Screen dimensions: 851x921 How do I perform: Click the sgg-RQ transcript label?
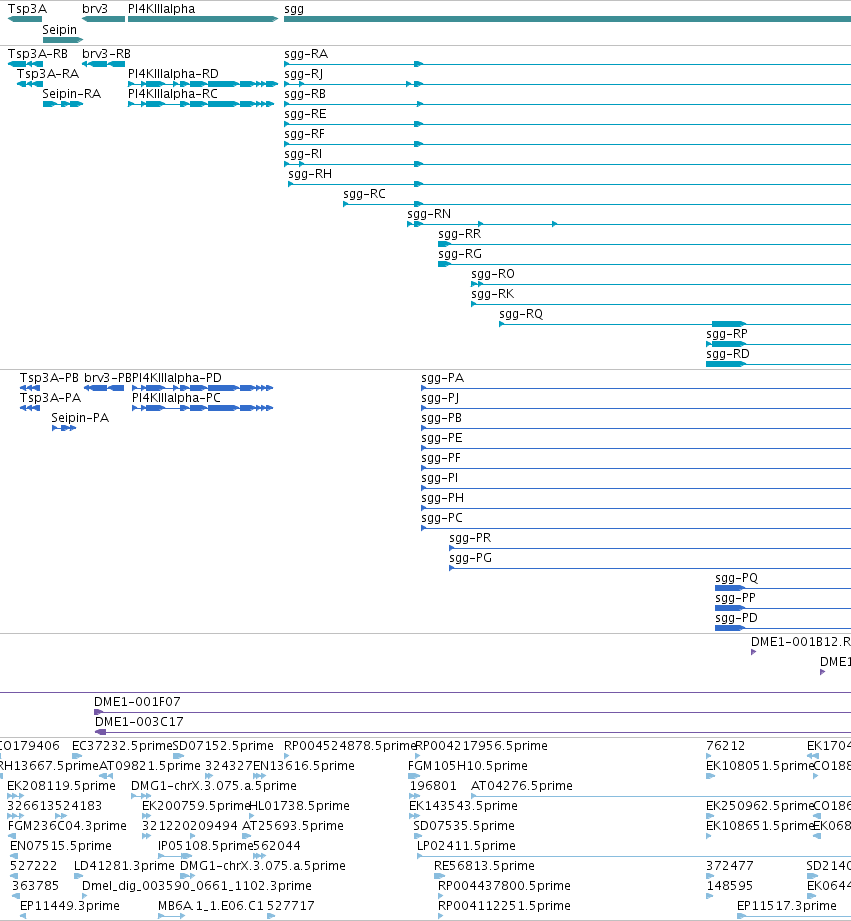pos(521,314)
